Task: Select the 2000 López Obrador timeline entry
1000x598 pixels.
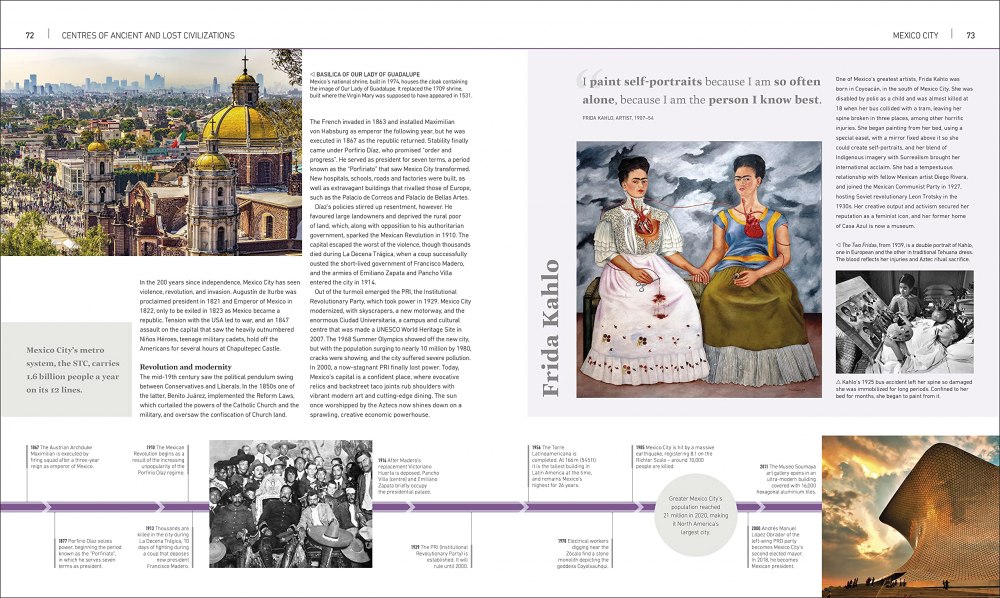Action: tap(777, 548)
